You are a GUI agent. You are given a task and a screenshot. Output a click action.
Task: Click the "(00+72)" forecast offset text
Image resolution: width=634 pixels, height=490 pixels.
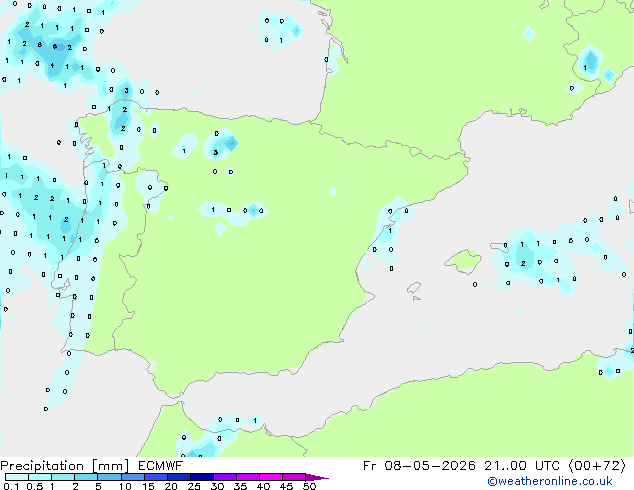click(597, 466)
